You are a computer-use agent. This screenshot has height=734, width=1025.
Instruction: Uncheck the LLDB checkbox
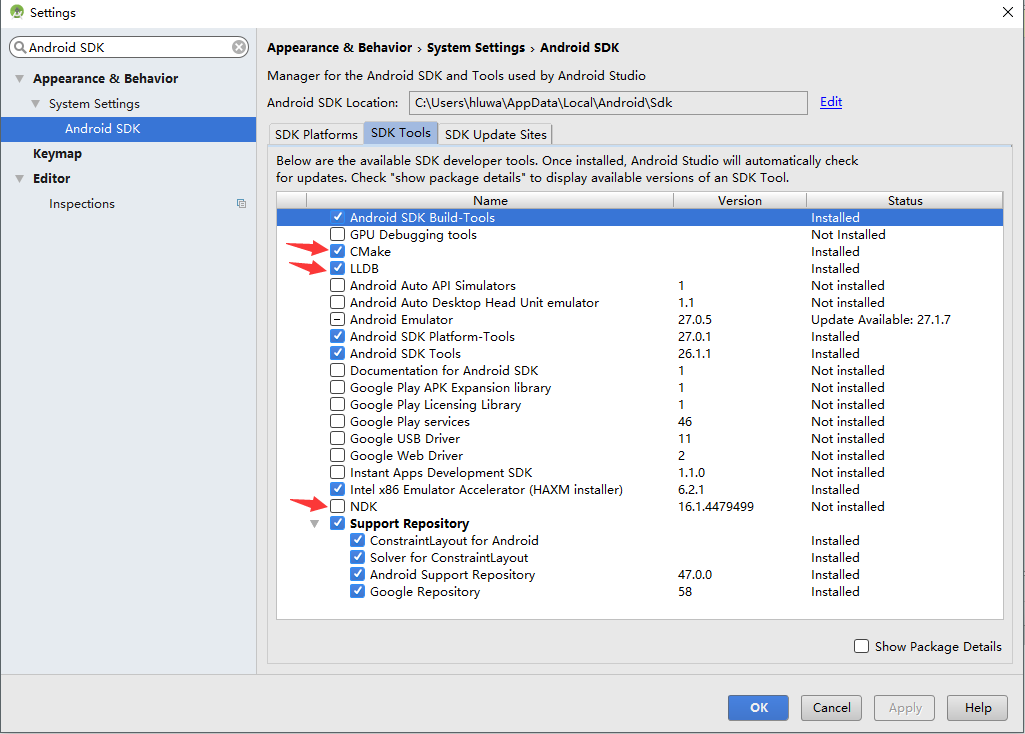coord(337,269)
